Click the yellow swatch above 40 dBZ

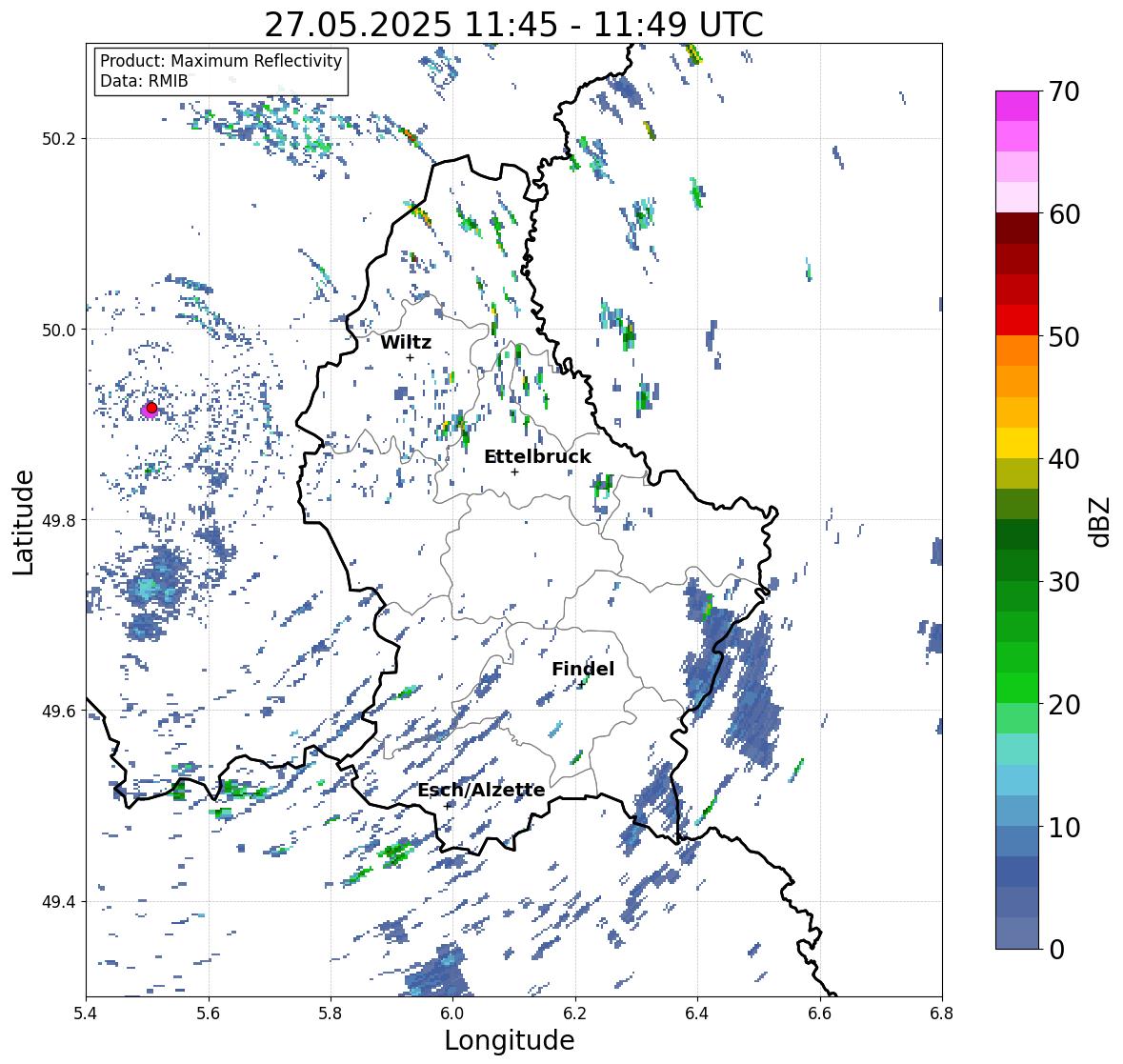[1017, 443]
